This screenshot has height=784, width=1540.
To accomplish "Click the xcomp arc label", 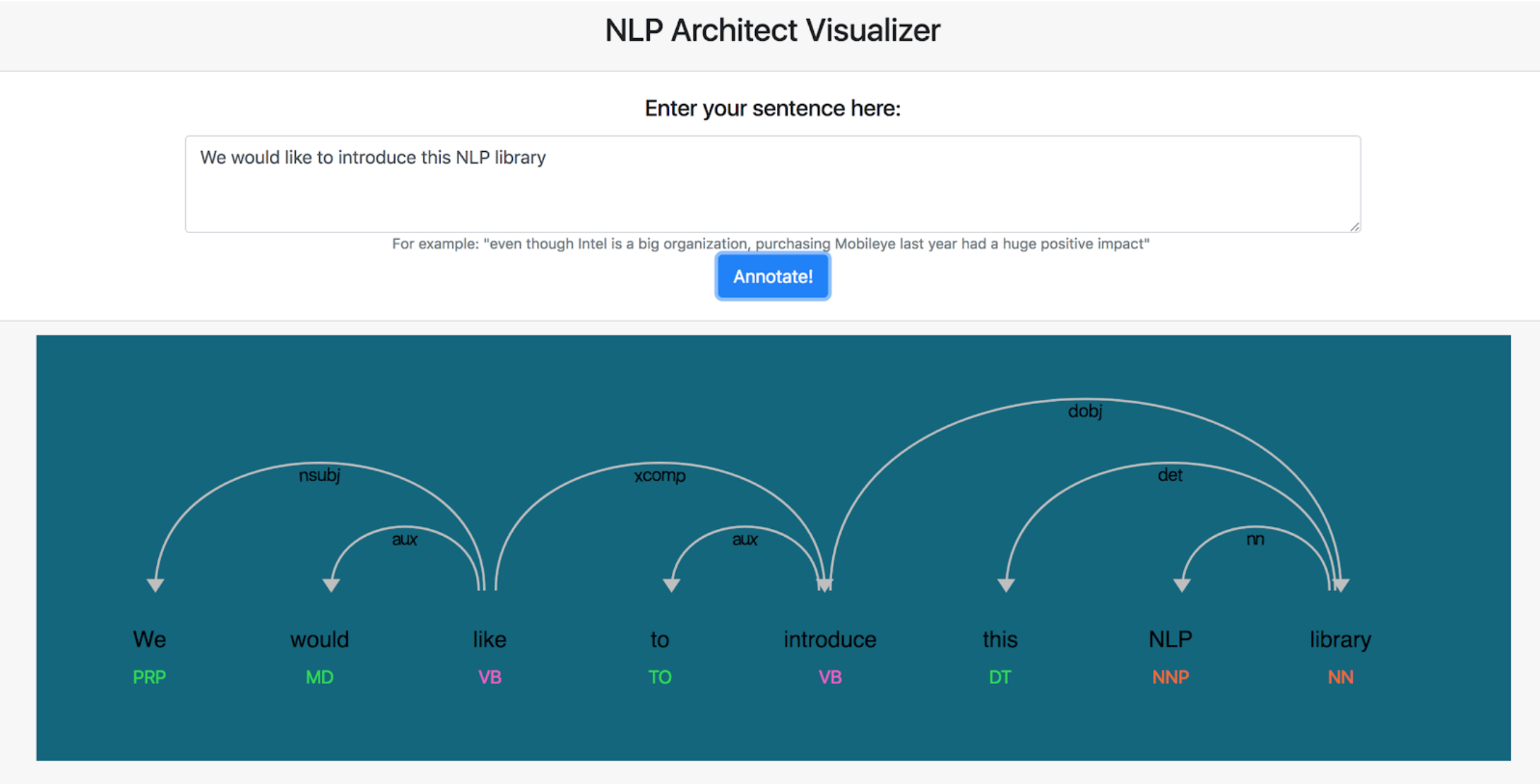I will coord(659,475).
